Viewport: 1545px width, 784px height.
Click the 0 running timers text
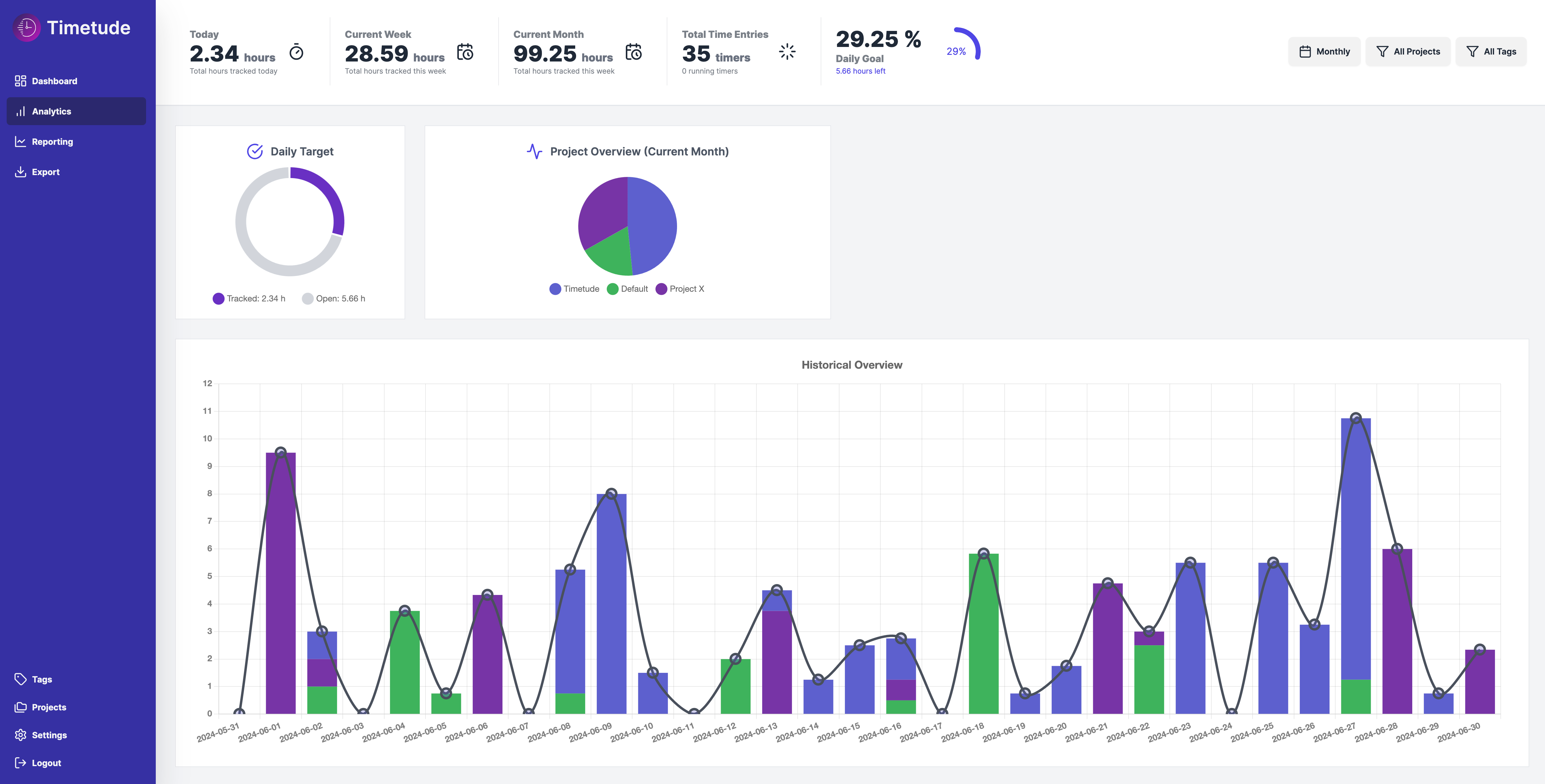coord(709,71)
